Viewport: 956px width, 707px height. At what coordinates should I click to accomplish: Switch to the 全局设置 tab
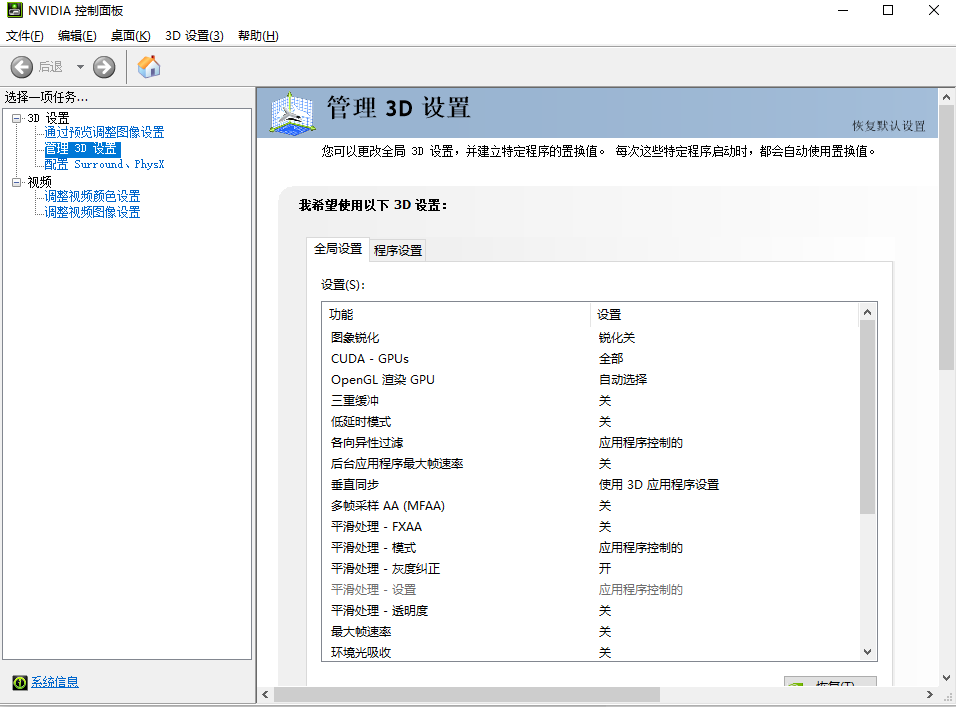(338, 249)
